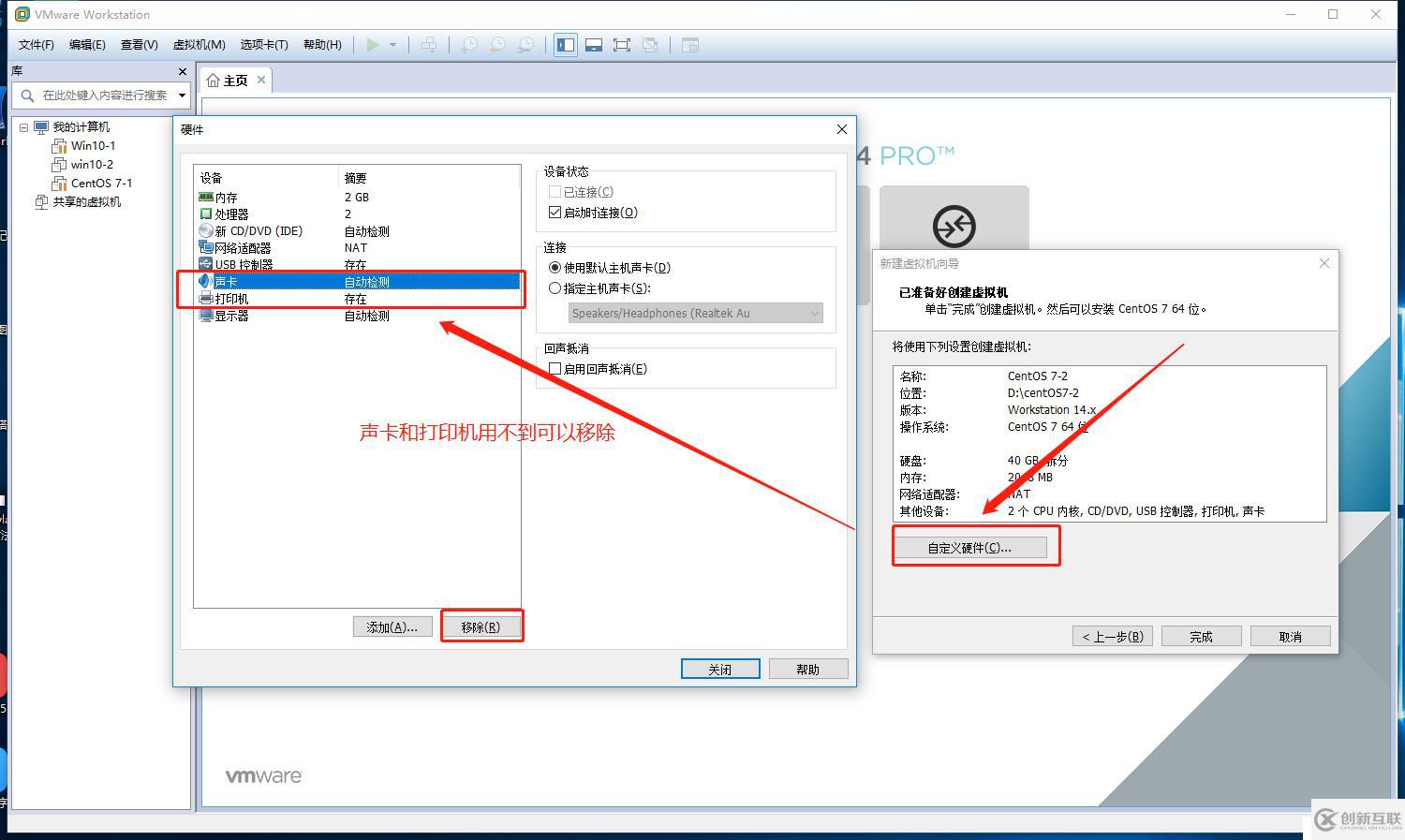This screenshot has width=1405, height=840.
Task: Collapse the 我的计算机 tree node
Action: (x=24, y=127)
